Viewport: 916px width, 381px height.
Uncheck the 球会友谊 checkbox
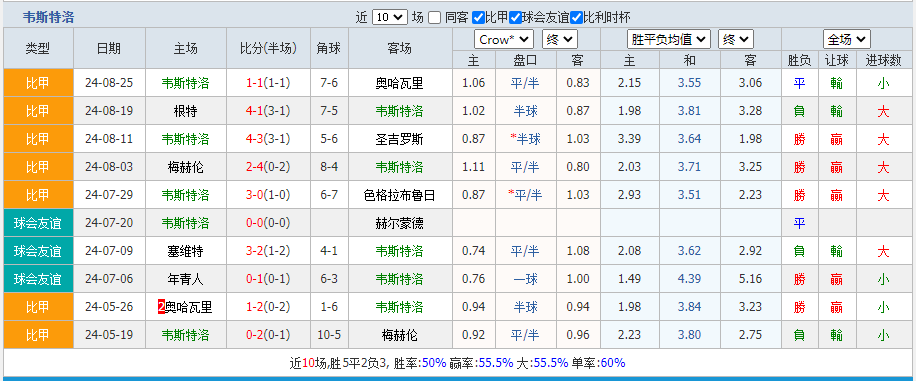pyautogui.click(x=515, y=18)
